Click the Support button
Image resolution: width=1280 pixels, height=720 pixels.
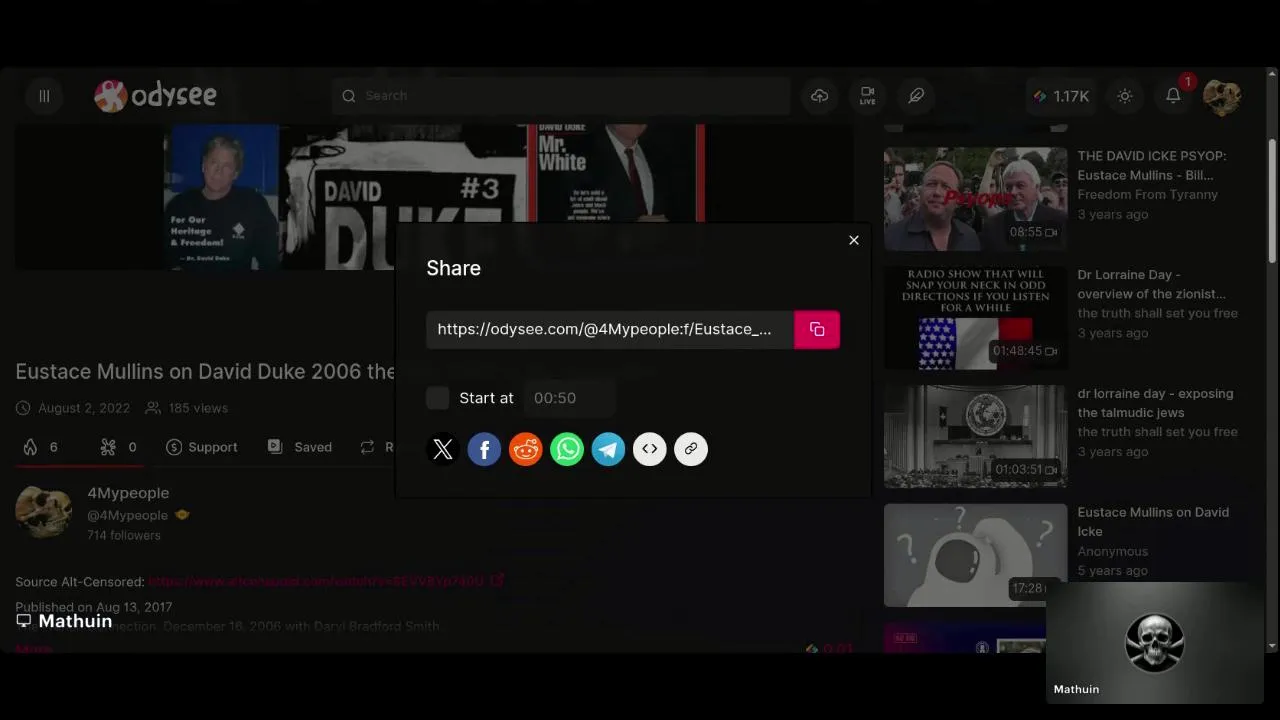tap(201, 447)
